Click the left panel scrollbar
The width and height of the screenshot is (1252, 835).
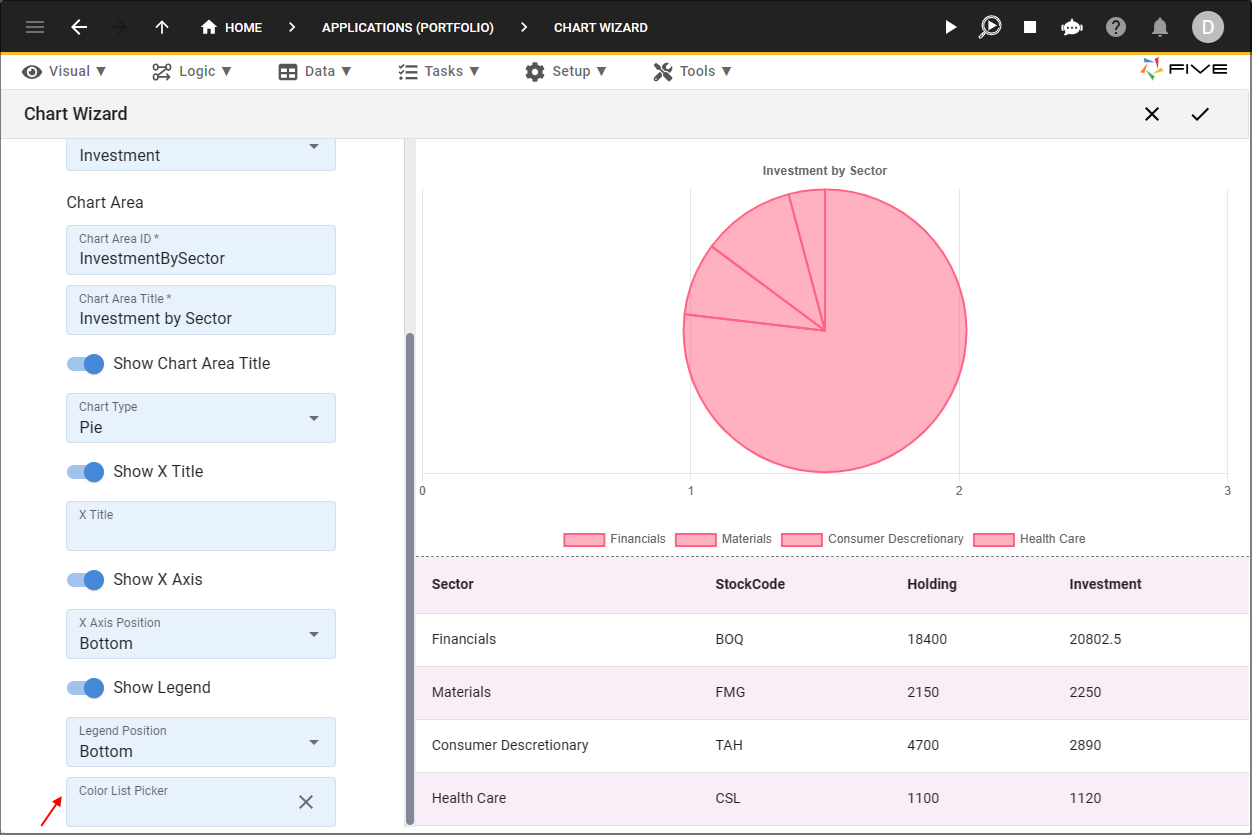[x=409, y=577]
